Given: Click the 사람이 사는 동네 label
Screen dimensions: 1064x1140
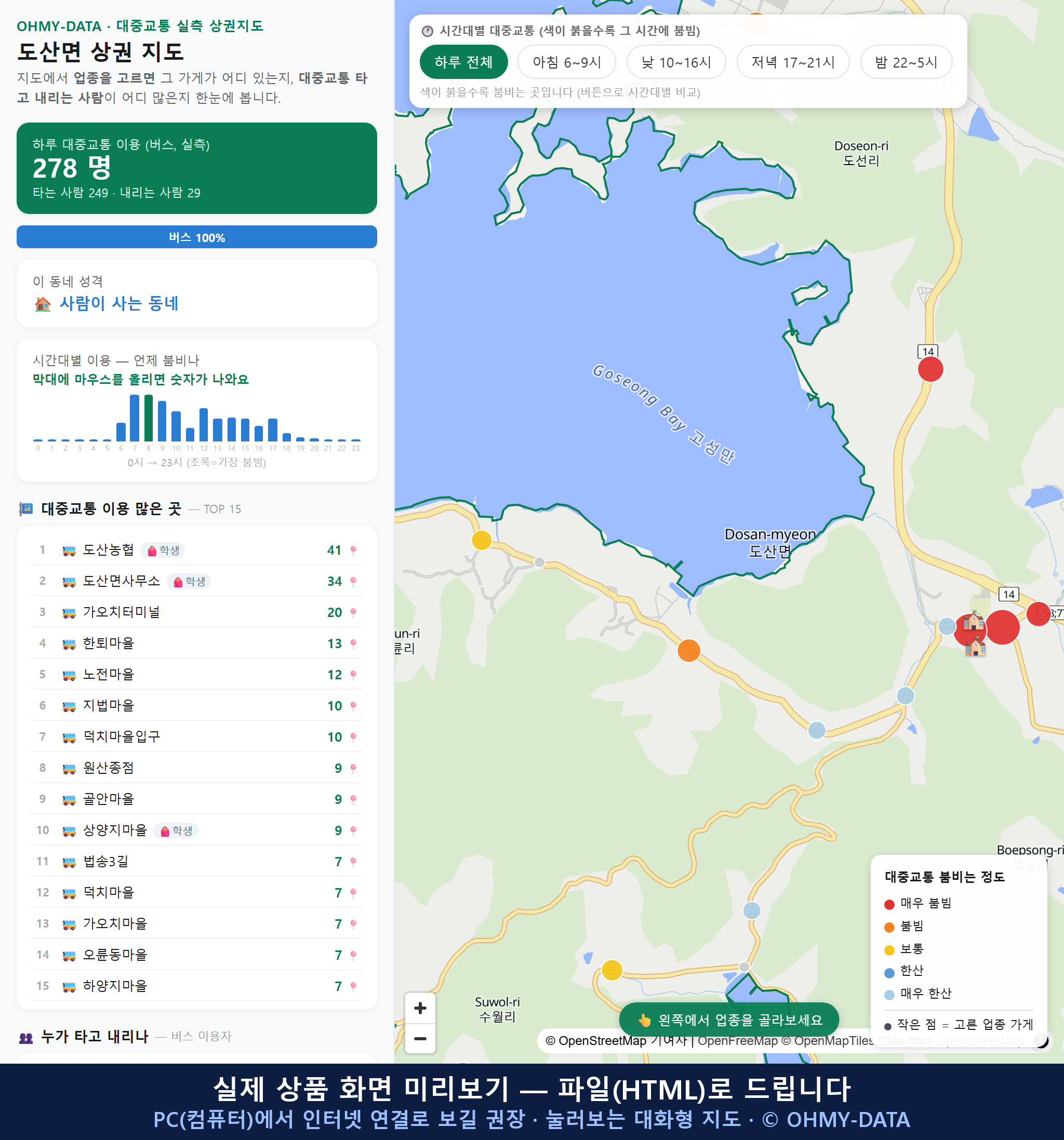Looking at the screenshot, I should [119, 303].
